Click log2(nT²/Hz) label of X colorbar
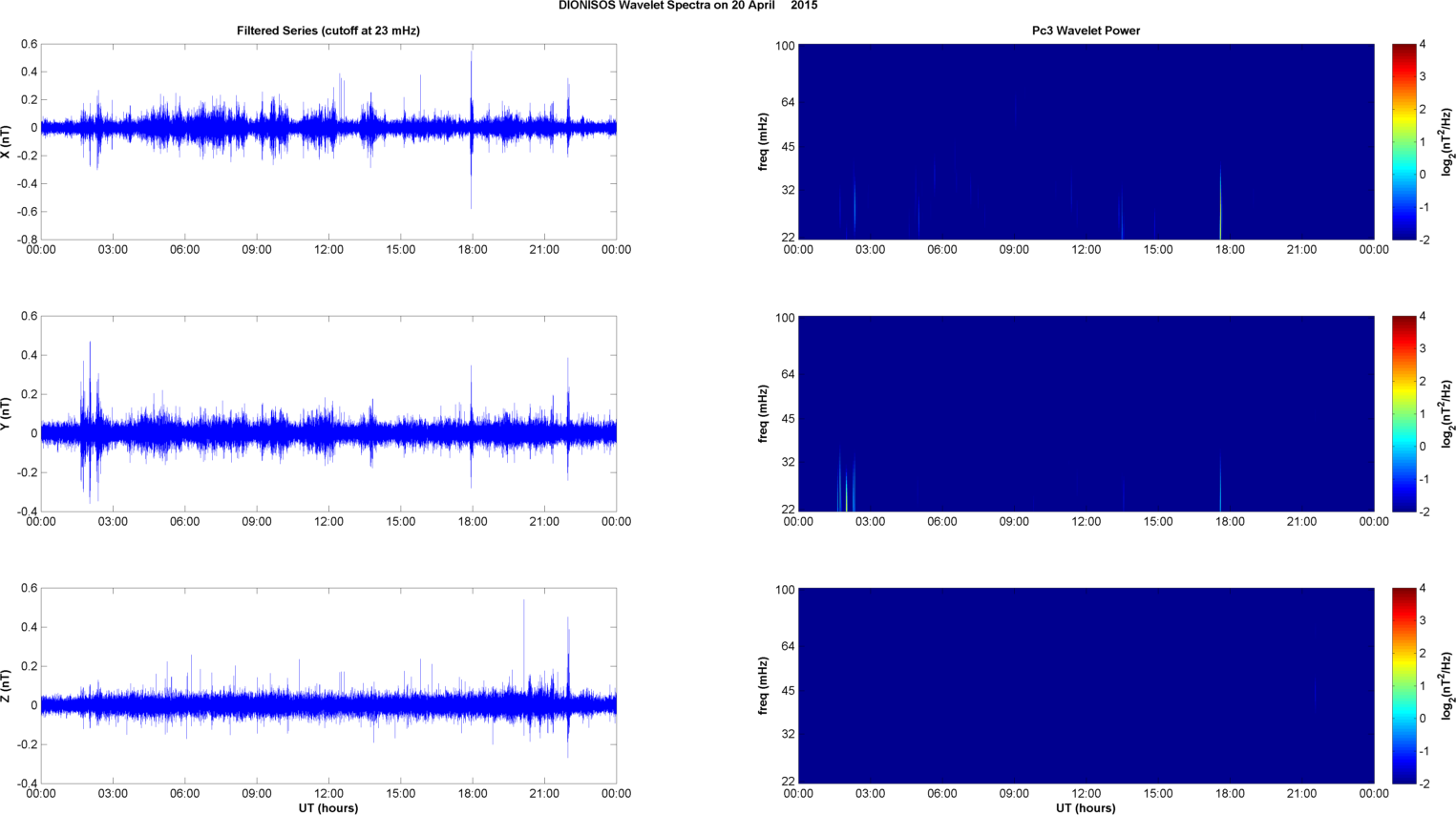The width and height of the screenshot is (1456, 815). click(1447, 141)
